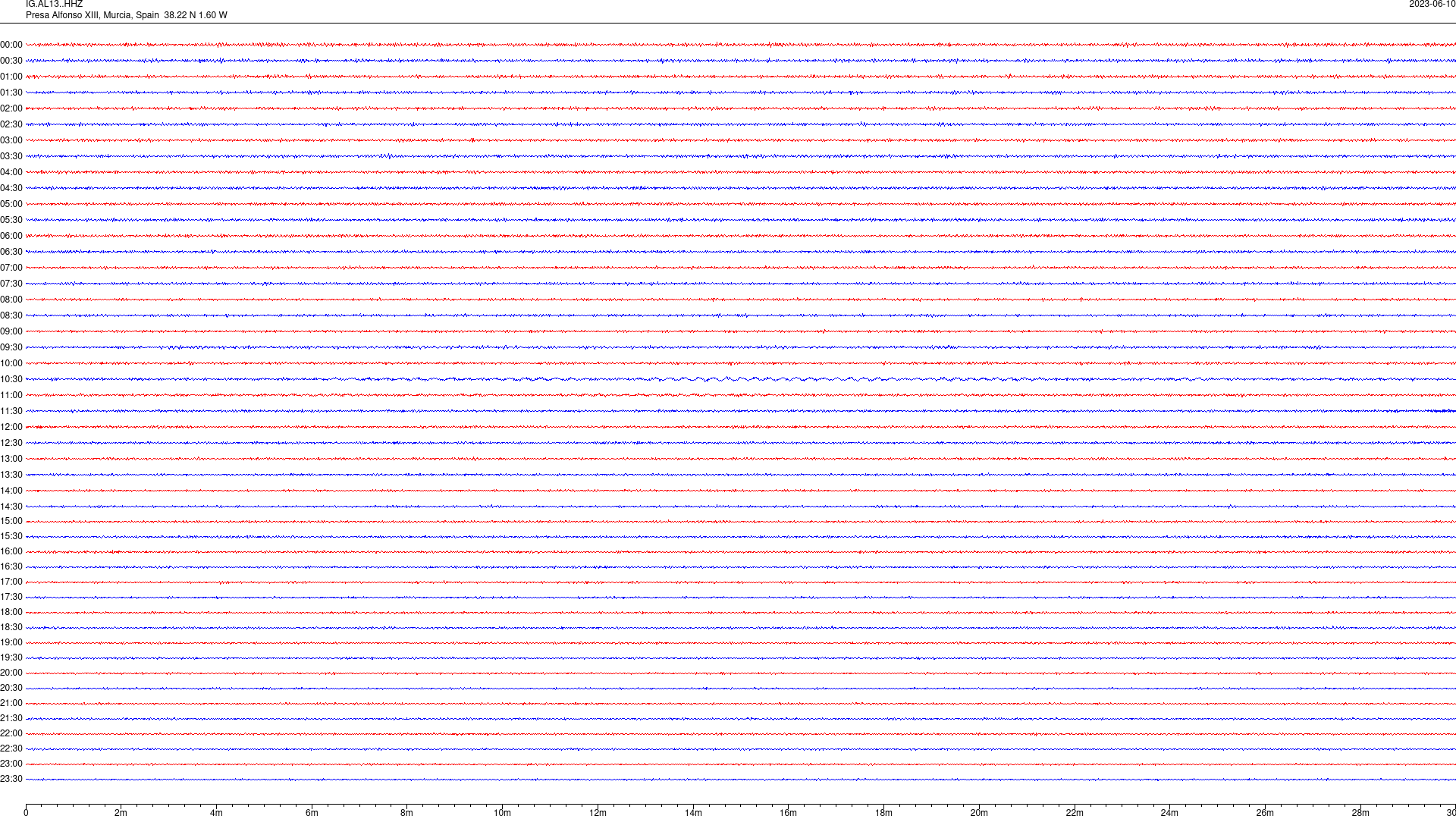Select the 00:00 trace time label
The height and width of the screenshot is (819, 1456).
click(11, 45)
